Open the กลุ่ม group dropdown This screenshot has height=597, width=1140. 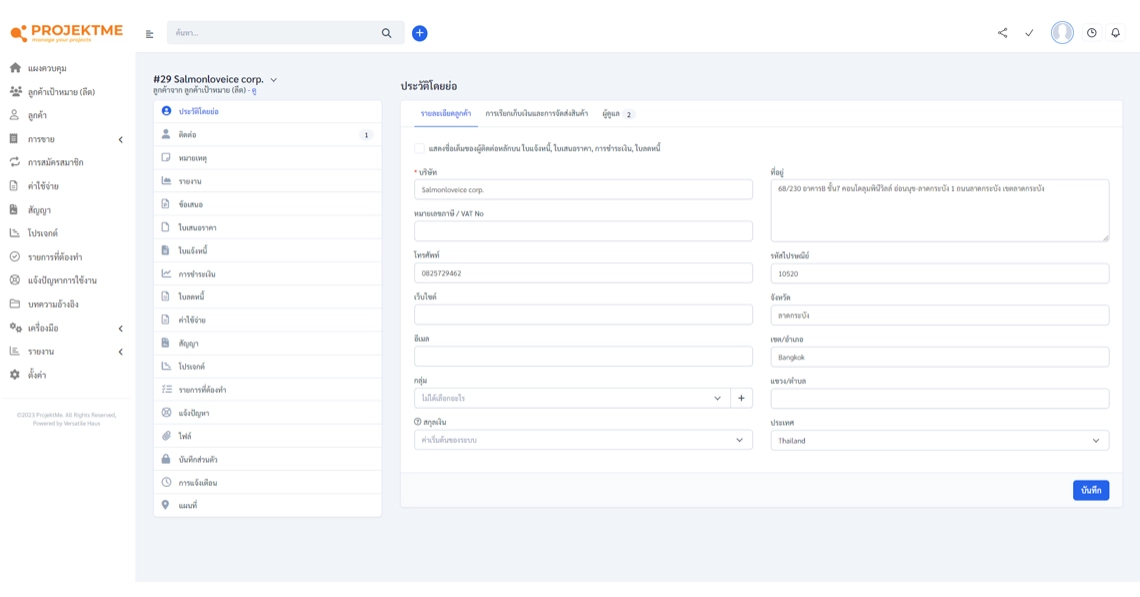(572, 398)
